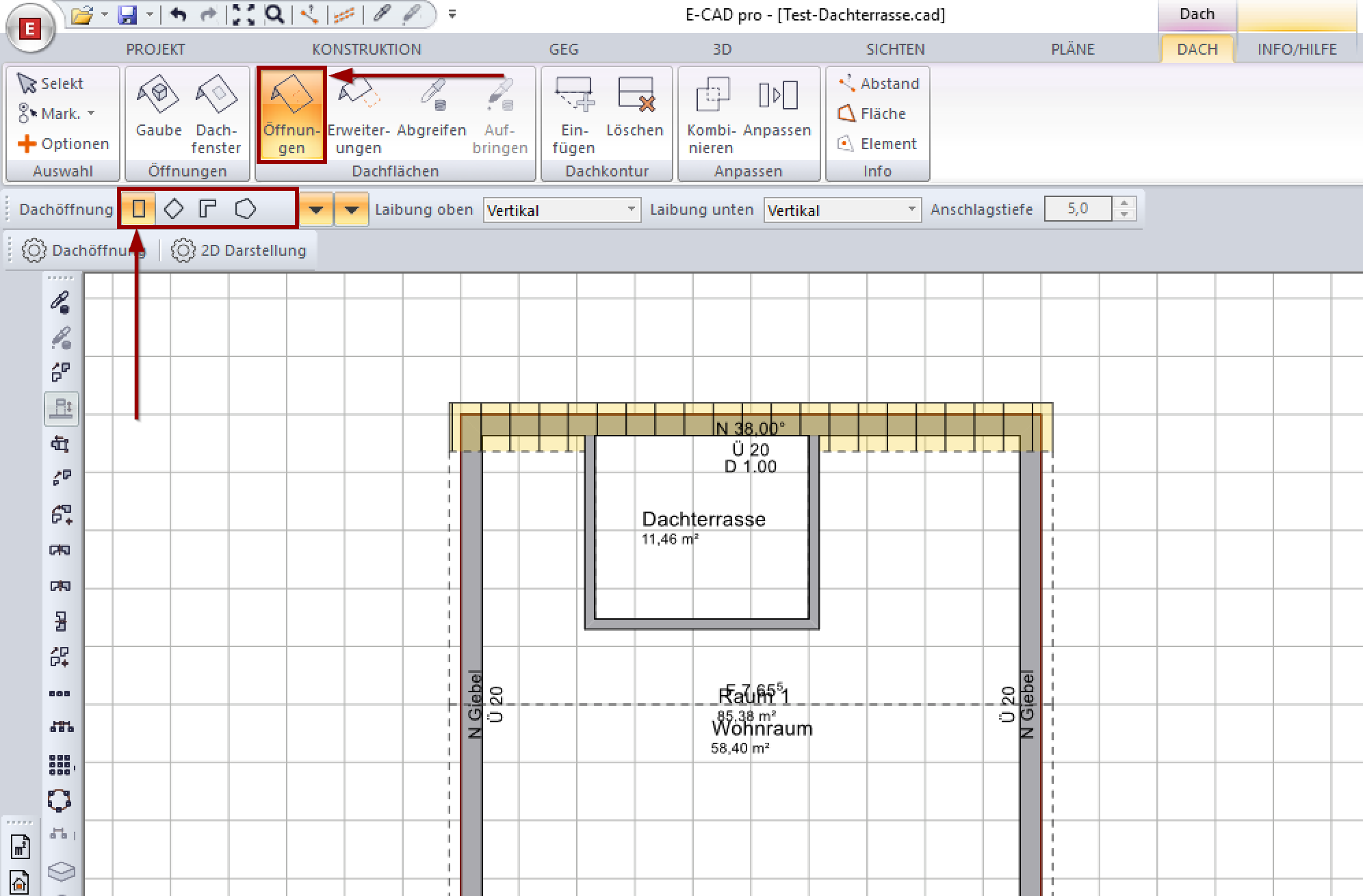Open the SICHTEN ribbon tab
Image resolution: width=1363 pixels, height=896 pixels.
[x=895, y=49]
